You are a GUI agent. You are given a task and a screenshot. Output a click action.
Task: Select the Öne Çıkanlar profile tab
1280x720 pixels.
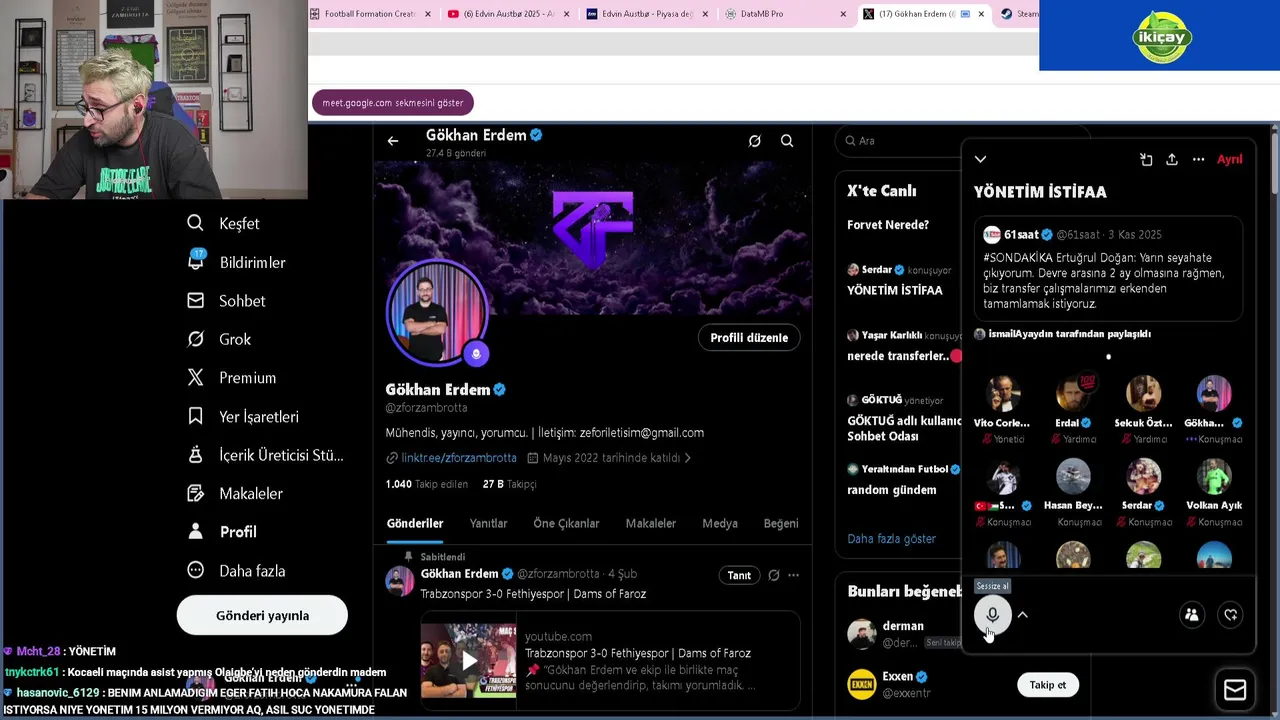pyautogui.click(x=566, y=523)
